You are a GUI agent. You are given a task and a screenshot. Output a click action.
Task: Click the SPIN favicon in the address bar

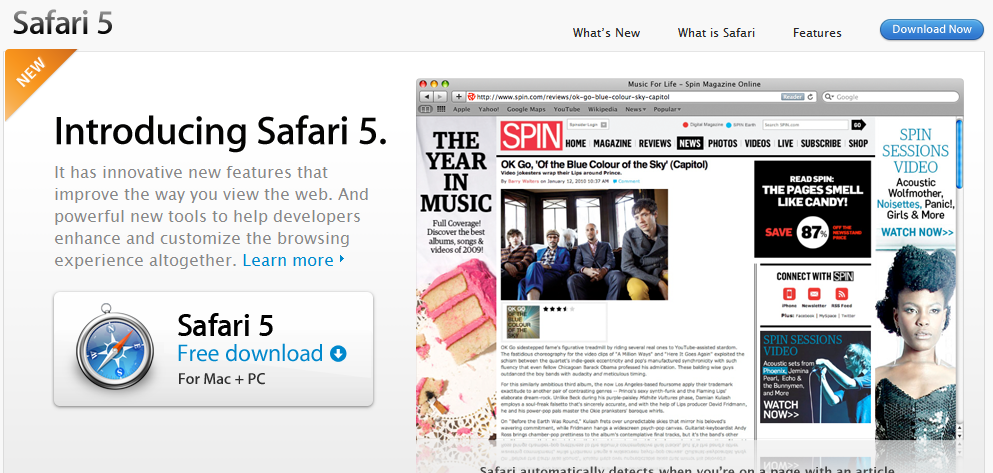[x=471, y=97]
